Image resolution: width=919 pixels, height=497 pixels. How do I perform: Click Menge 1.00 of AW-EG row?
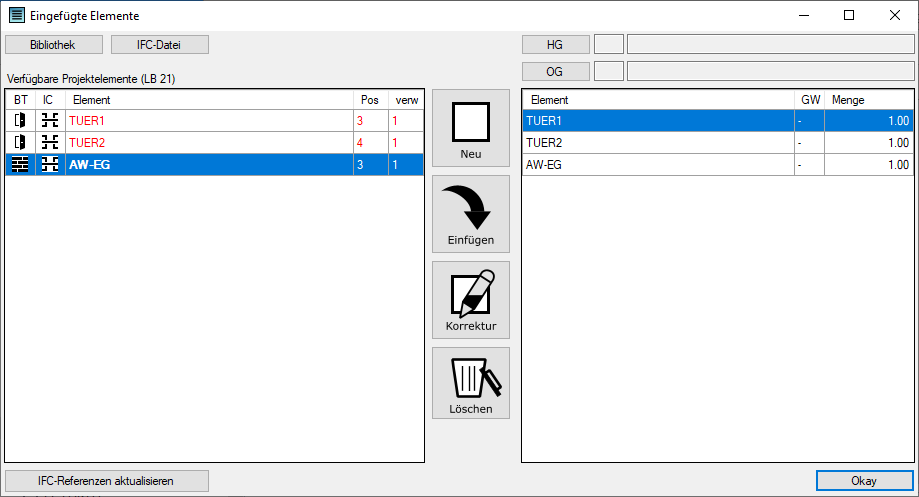(869, 165)
